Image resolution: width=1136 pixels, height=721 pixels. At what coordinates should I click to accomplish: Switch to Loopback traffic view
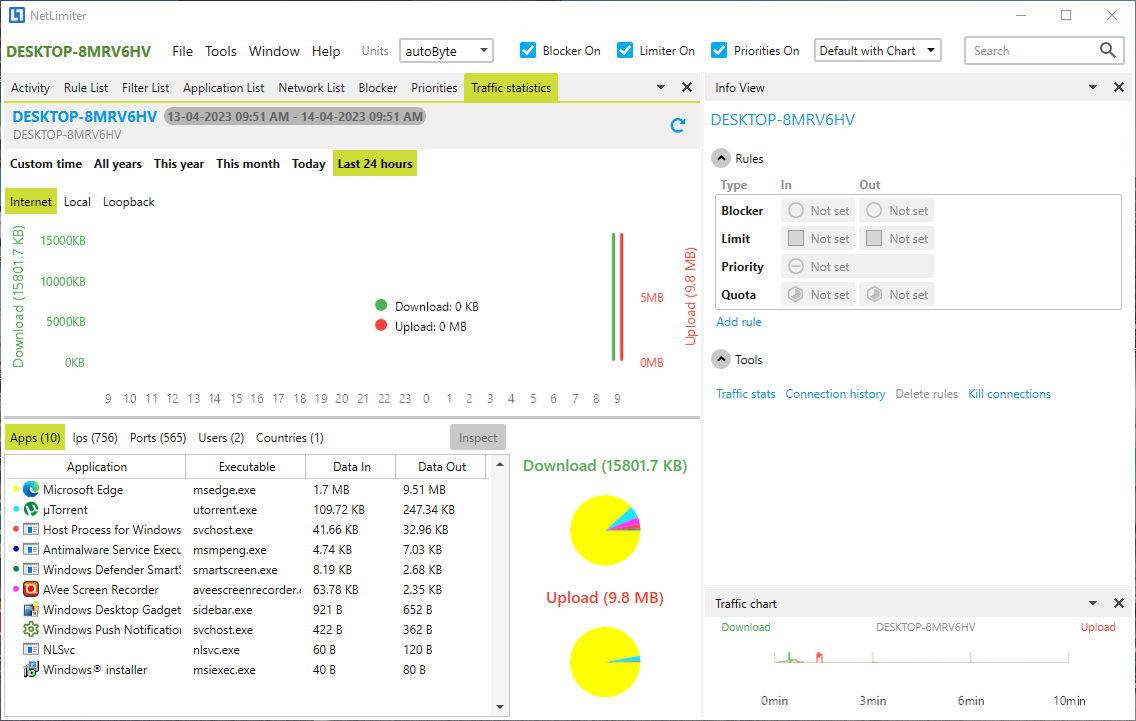tap(128, 202)
